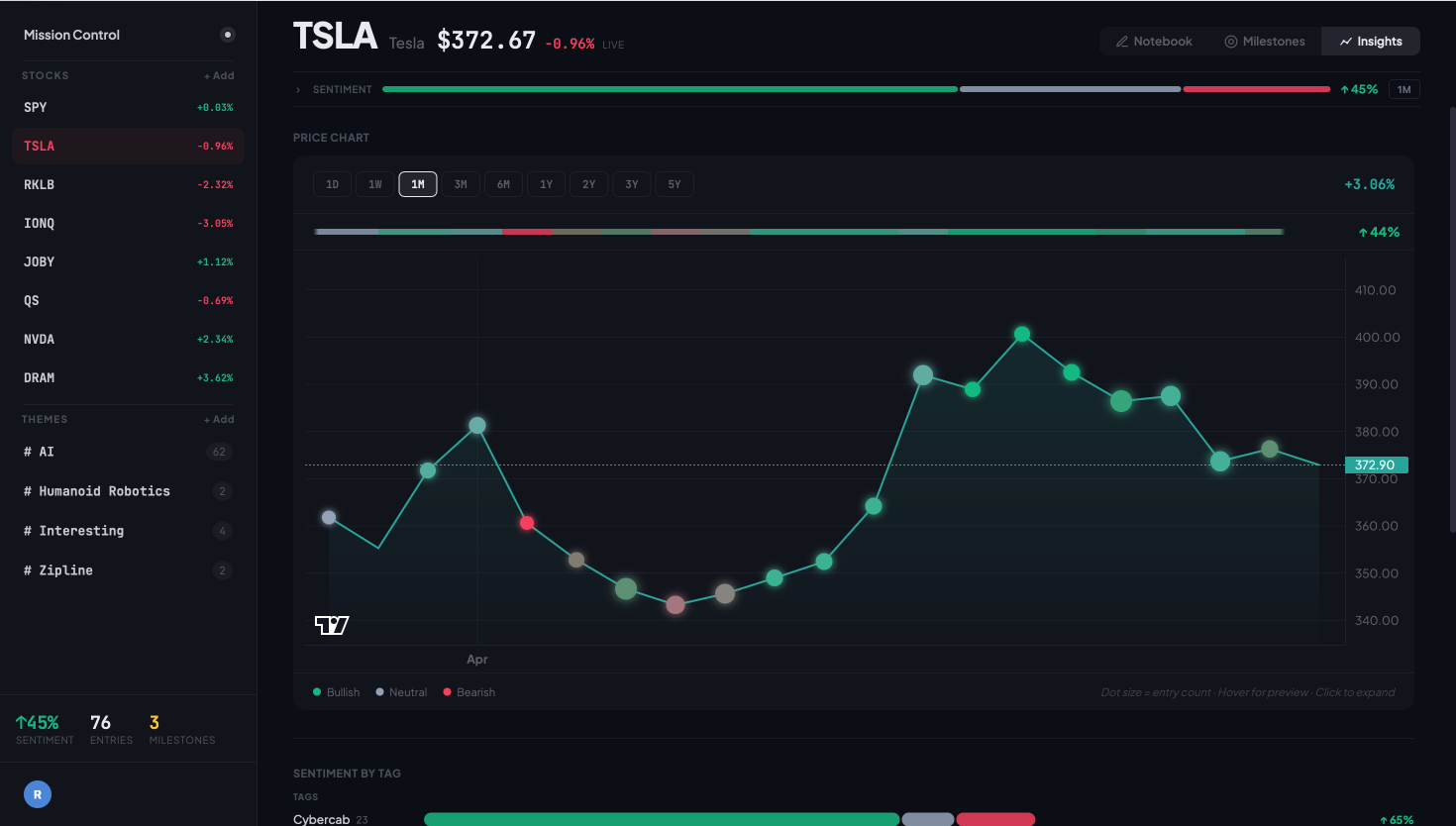The height and width of the screenshot is (826, 1456).
Task: Click the TradingView logo on chart
Action: [x=332, y=625]
